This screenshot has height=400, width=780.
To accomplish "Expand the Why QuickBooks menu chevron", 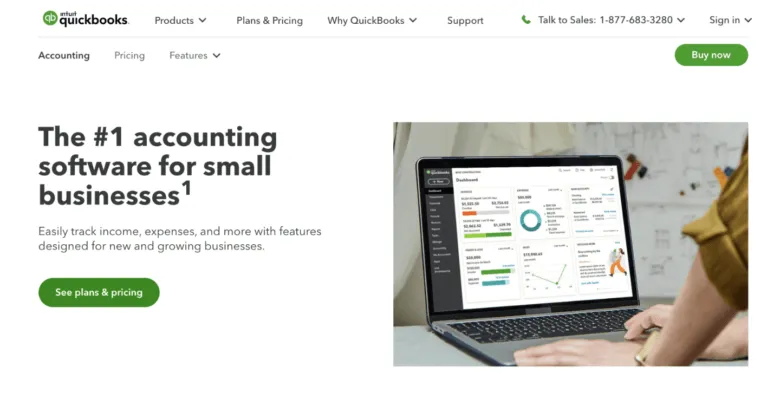I will coord(413,20).
